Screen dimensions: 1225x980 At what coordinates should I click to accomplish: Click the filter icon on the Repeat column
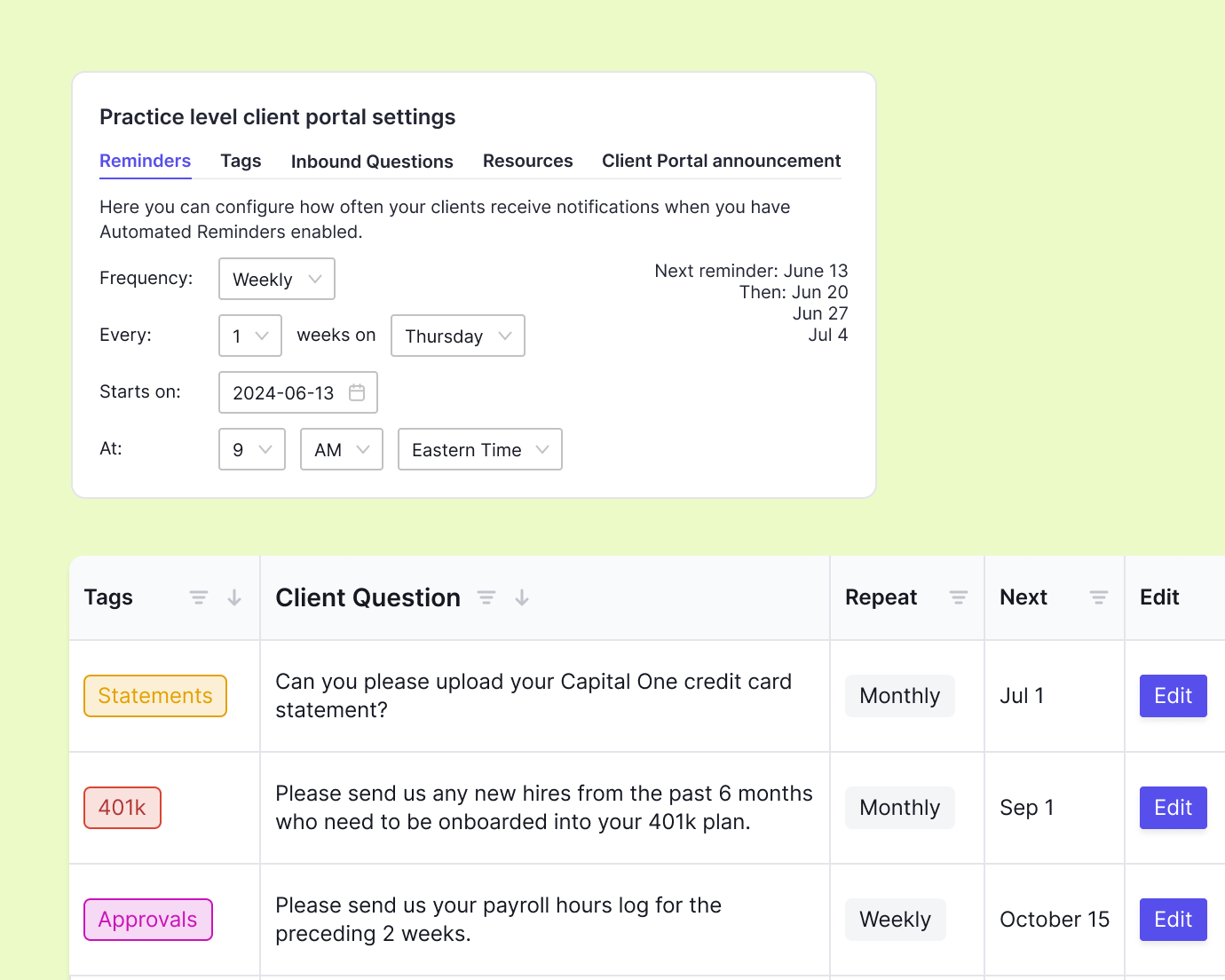click(x=958, y=597)
